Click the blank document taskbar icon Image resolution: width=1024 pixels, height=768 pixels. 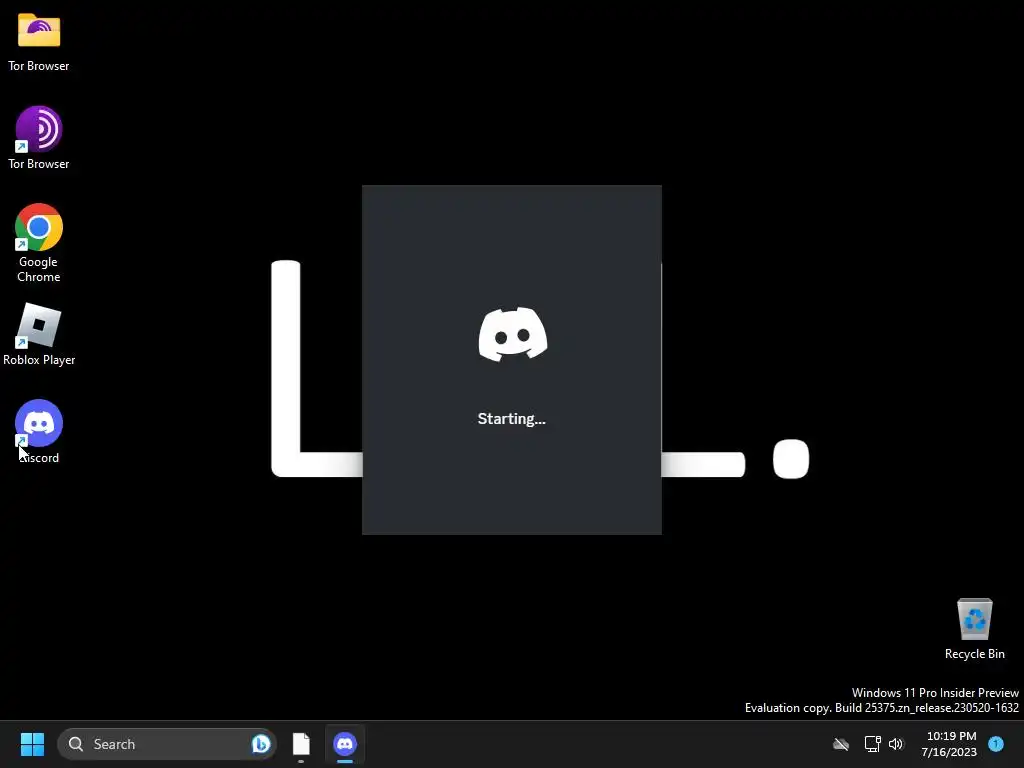point(301,744)
